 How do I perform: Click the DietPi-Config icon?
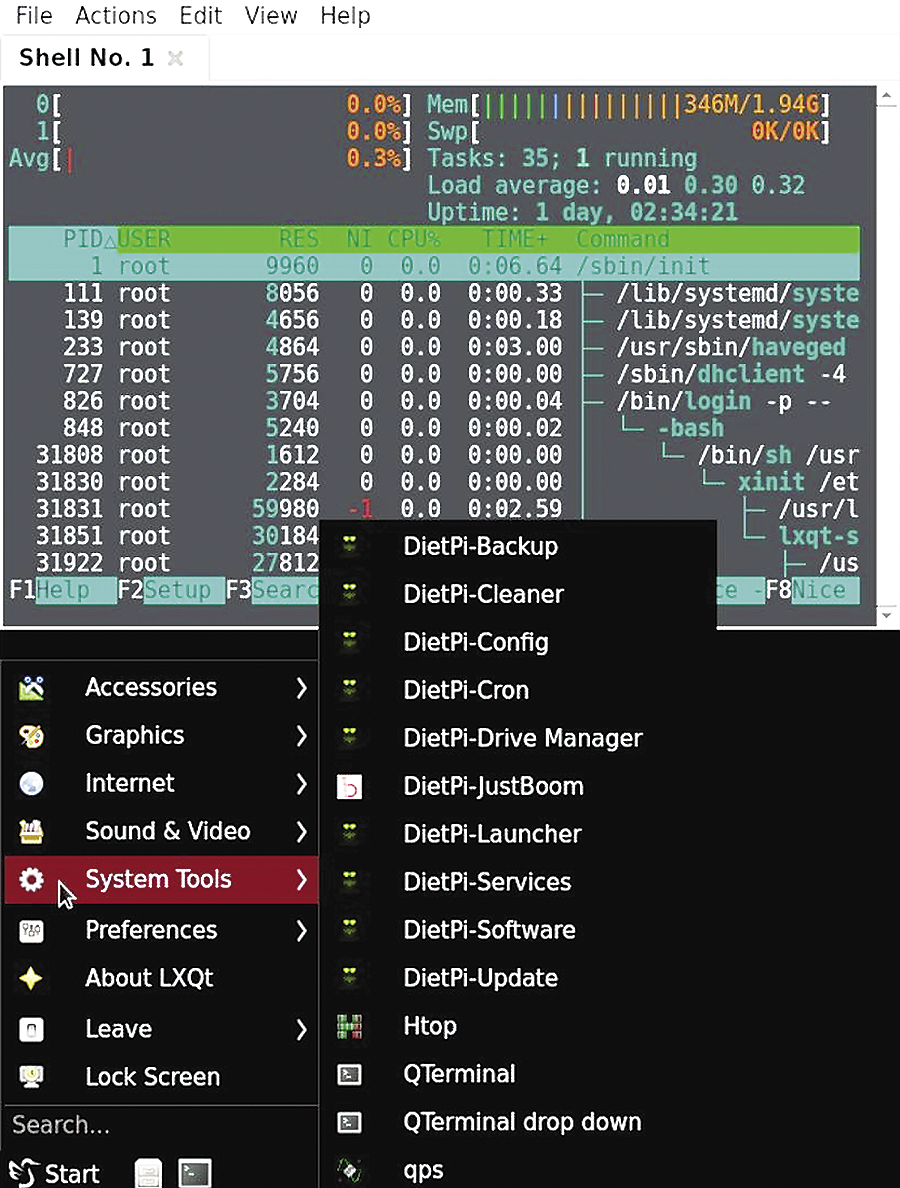point(349,642)
